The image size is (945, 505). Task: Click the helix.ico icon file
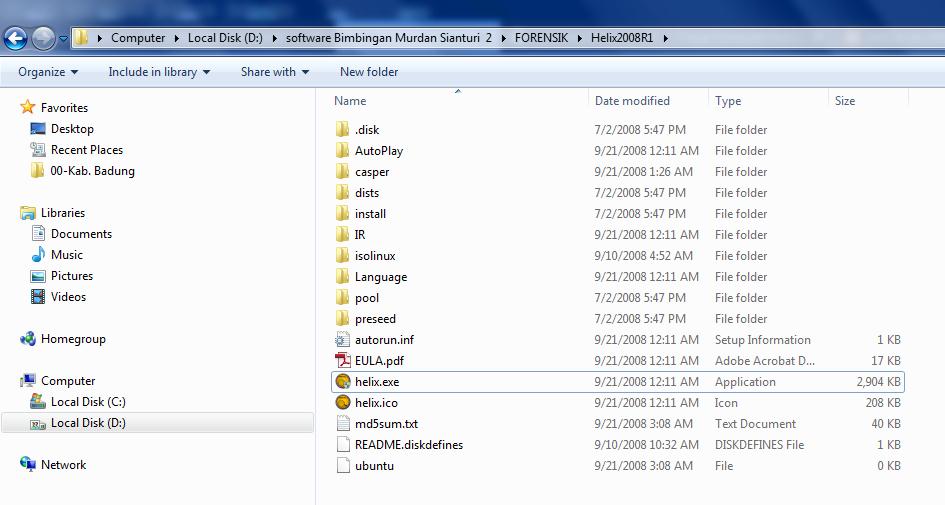(x=343, y=403)
